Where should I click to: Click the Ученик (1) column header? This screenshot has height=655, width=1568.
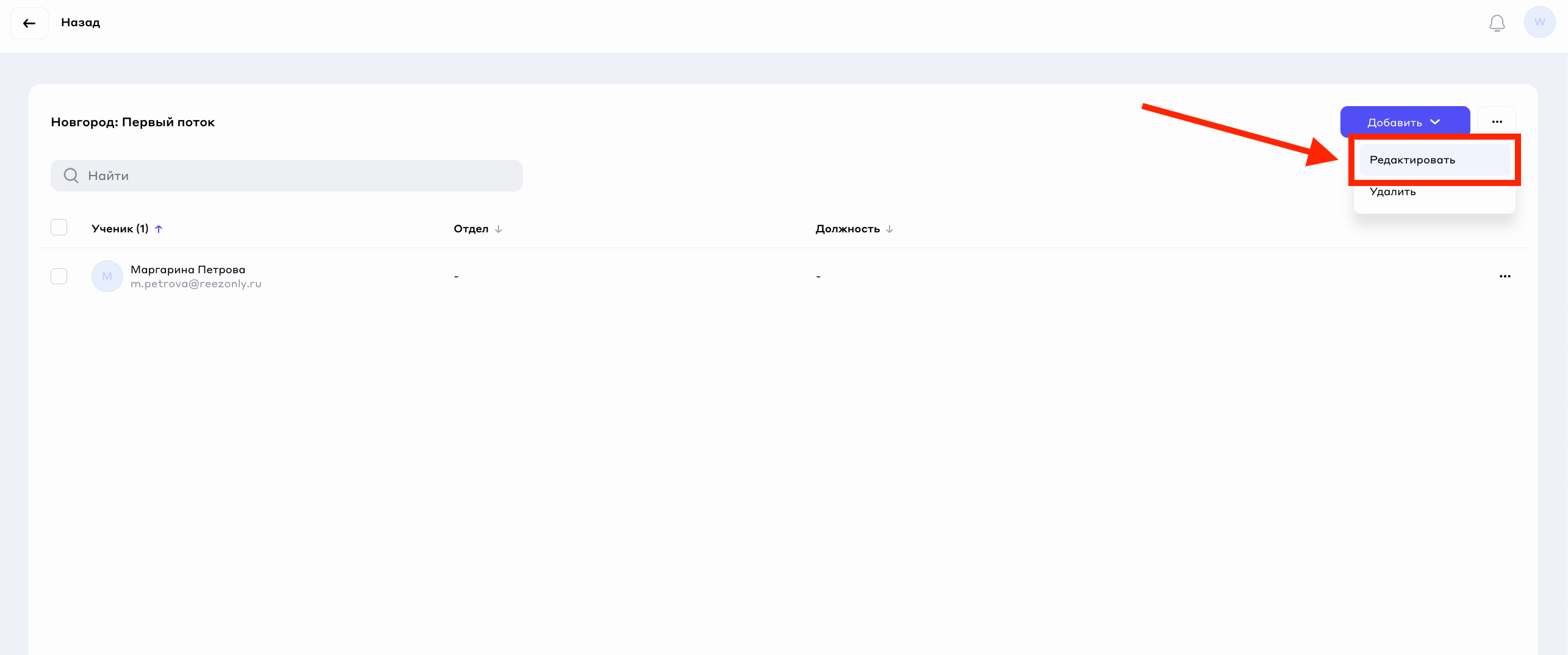tap(120, 229)
